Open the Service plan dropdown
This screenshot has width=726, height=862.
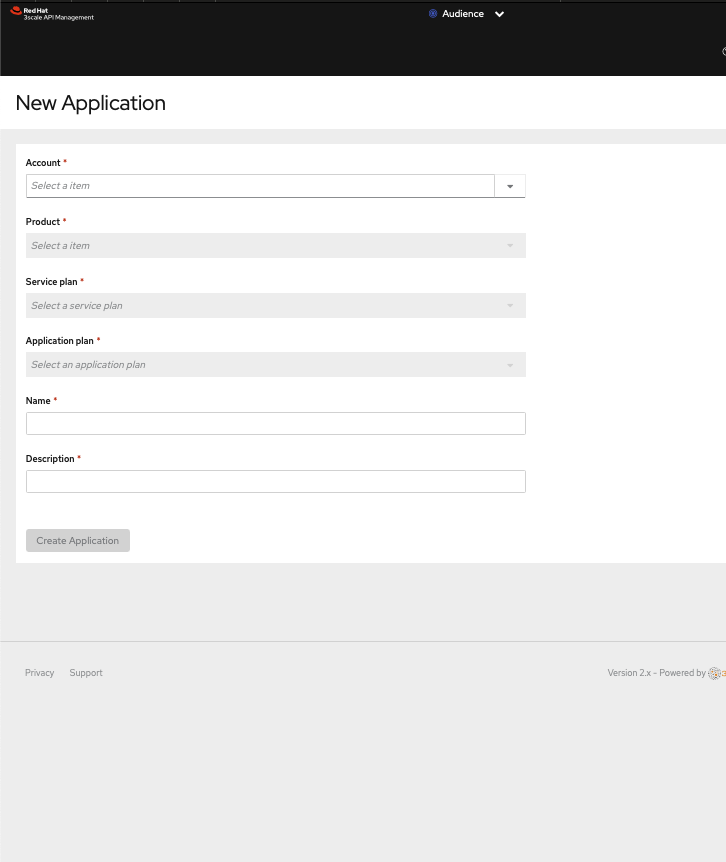click(x=275, y=306)
